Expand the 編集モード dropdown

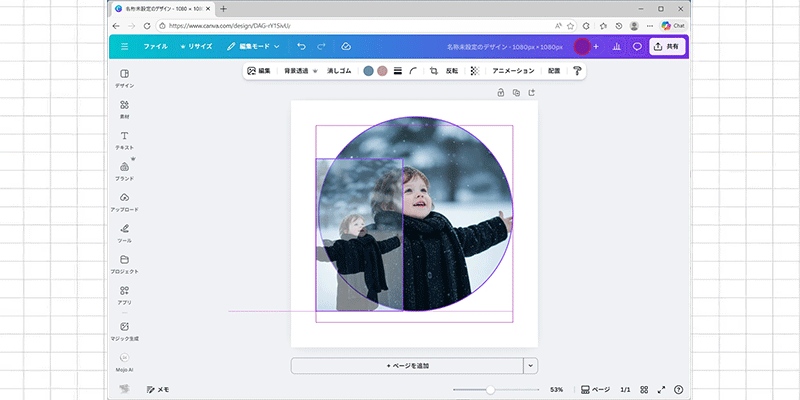pyautogui.click(x=253, y=46)
